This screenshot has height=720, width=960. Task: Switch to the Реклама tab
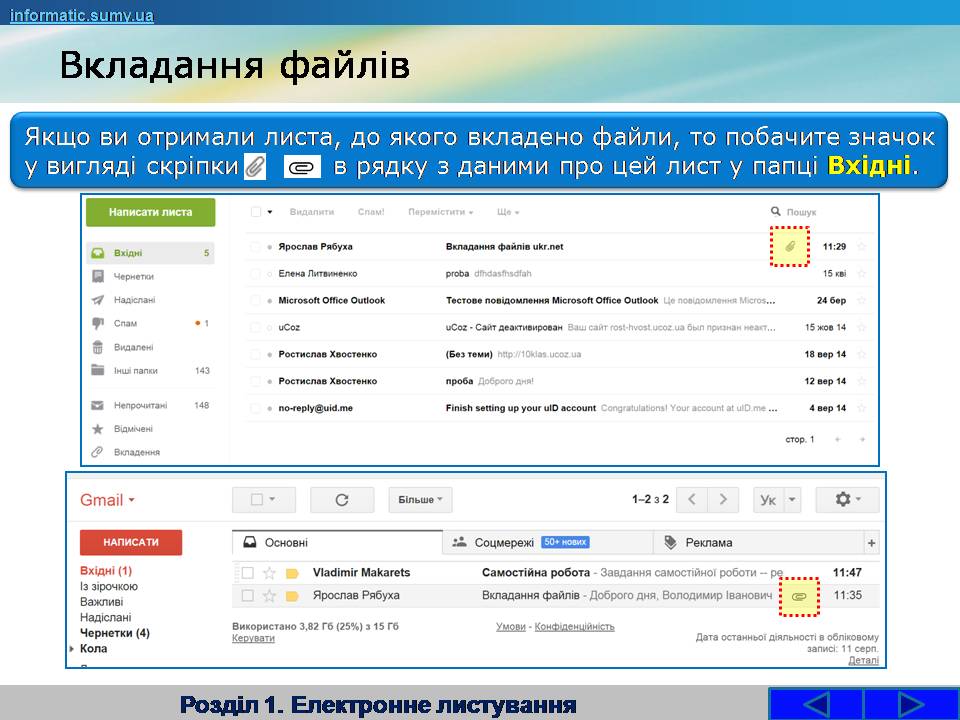[x=707, y=542]
